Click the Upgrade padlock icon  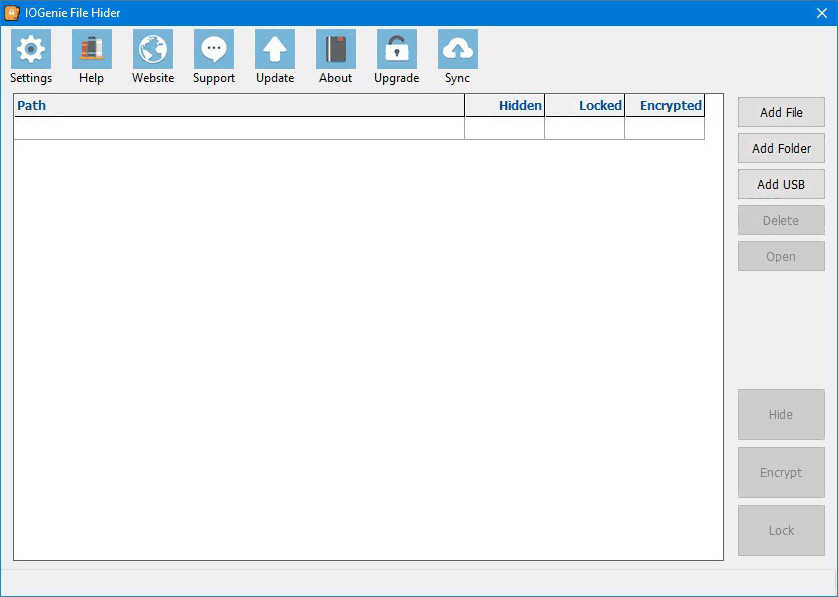(397, 49)
